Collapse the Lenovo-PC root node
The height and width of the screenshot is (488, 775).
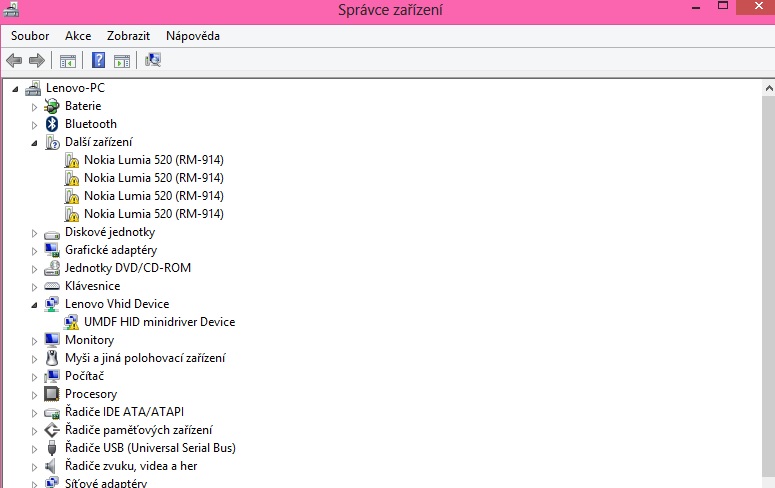pos(15,89)
